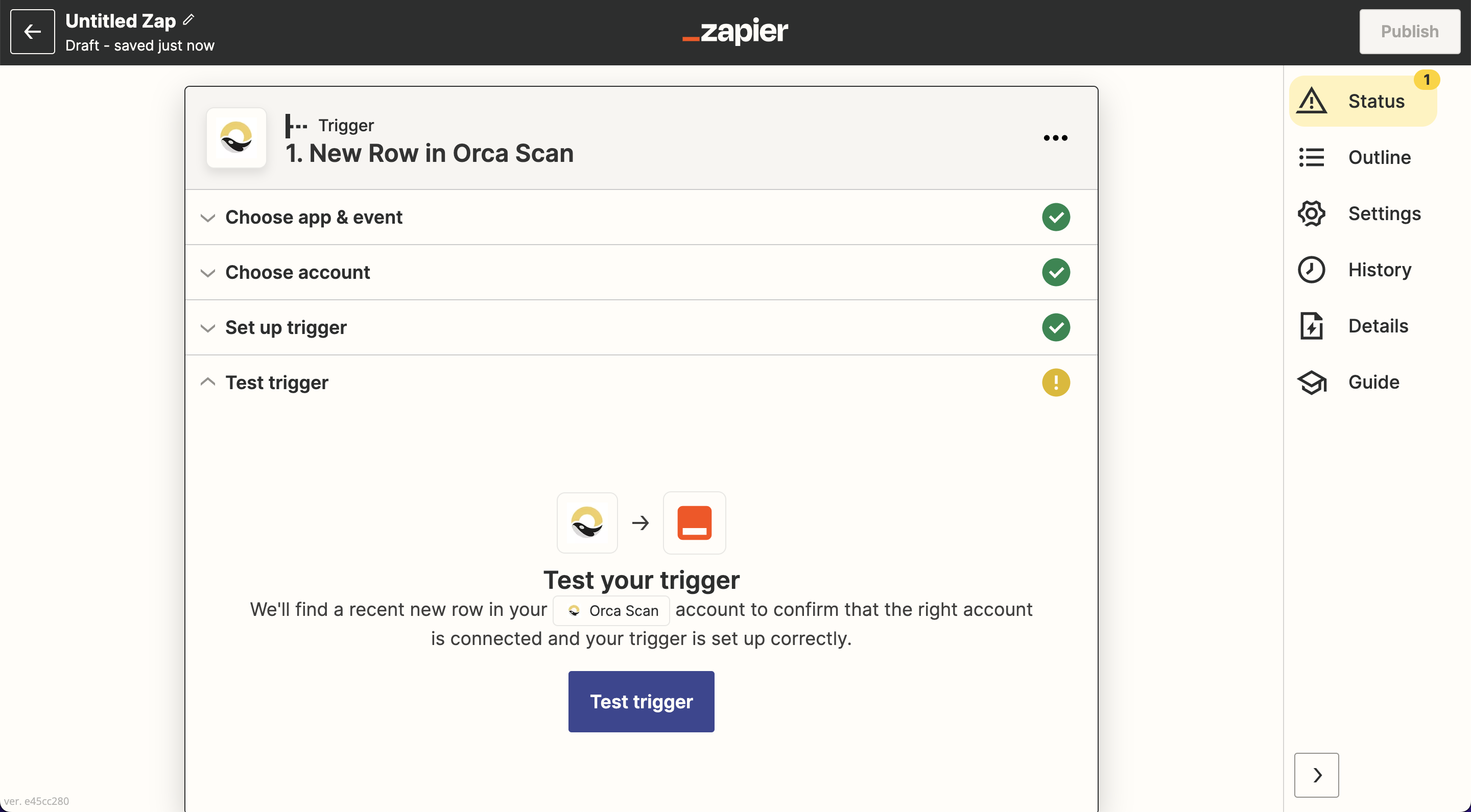Click the back navigation arrow
1471x812 pixels.
pos(32,31)
